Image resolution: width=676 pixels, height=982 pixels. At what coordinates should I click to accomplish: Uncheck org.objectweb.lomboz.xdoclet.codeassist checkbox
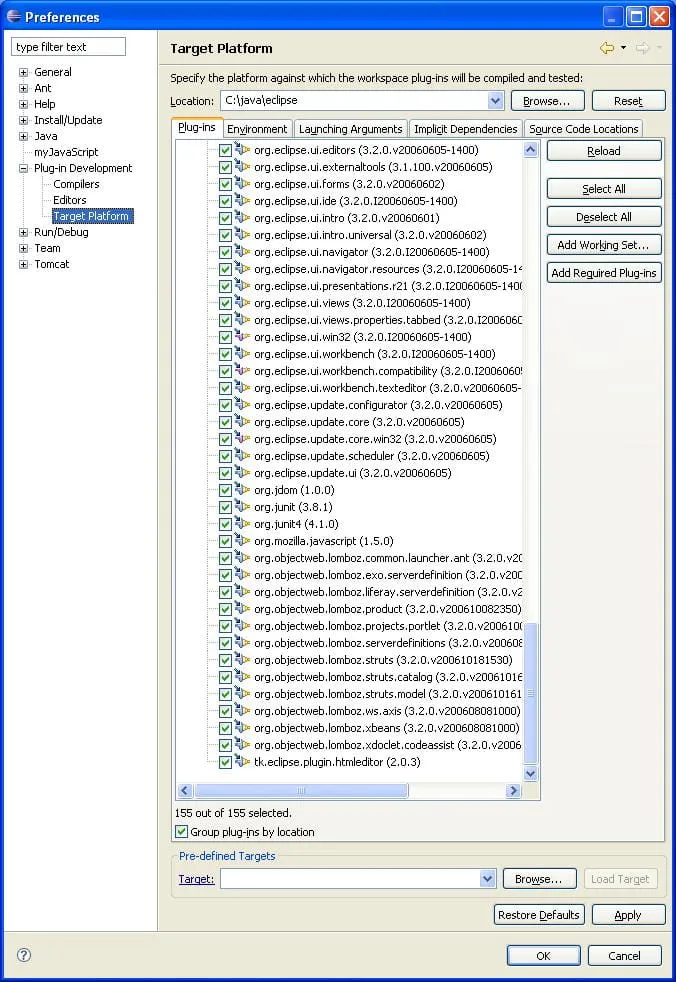click(226, 745)
